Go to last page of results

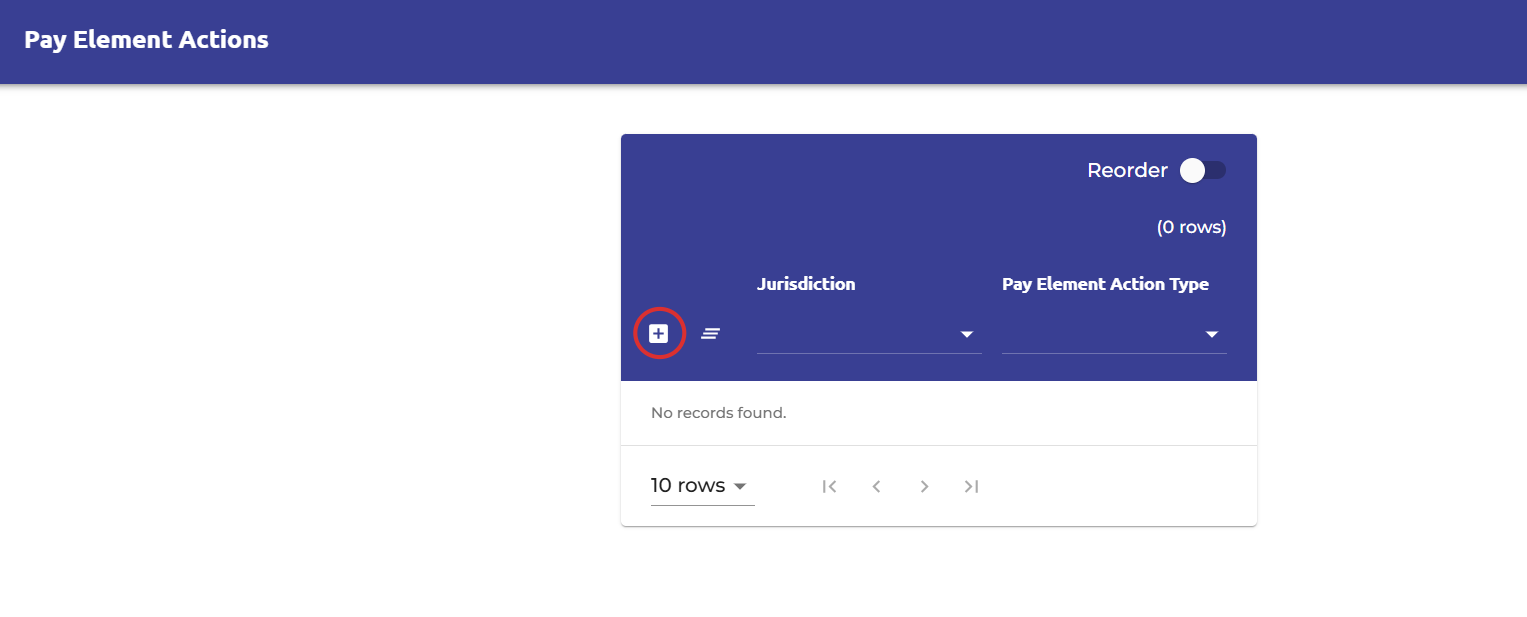(971, 486)
